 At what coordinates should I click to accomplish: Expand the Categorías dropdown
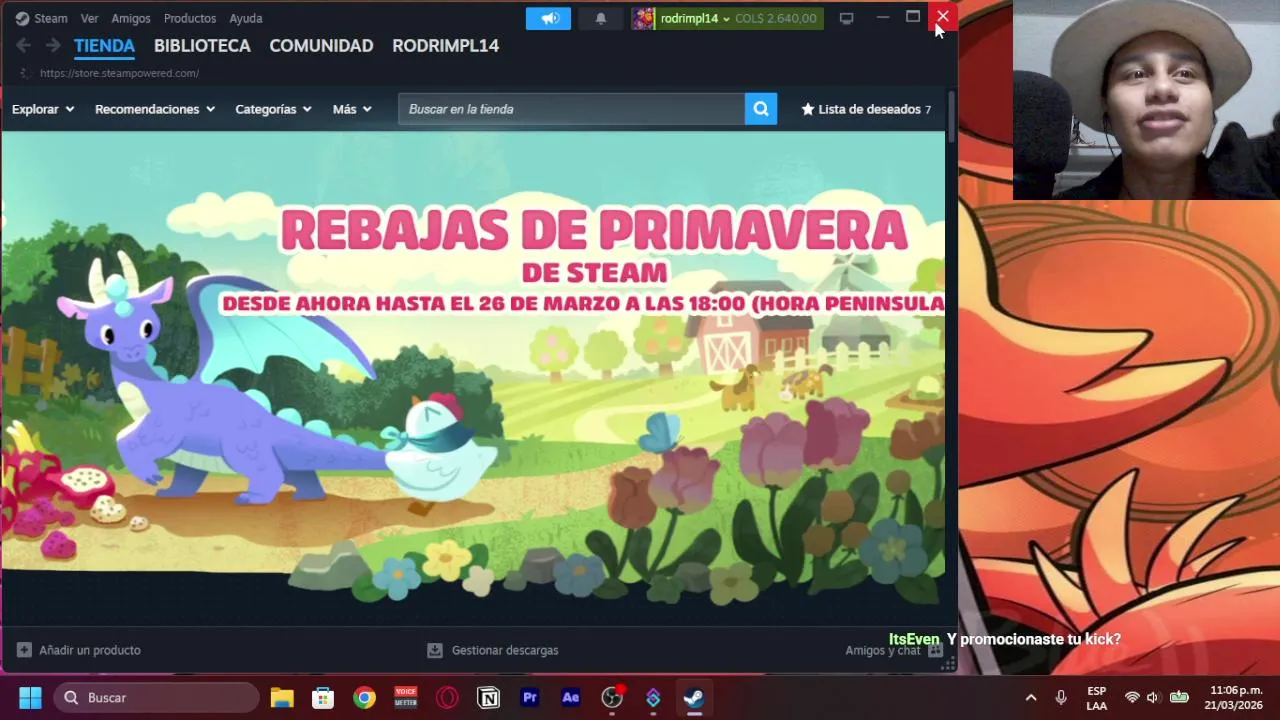[273, 109]
